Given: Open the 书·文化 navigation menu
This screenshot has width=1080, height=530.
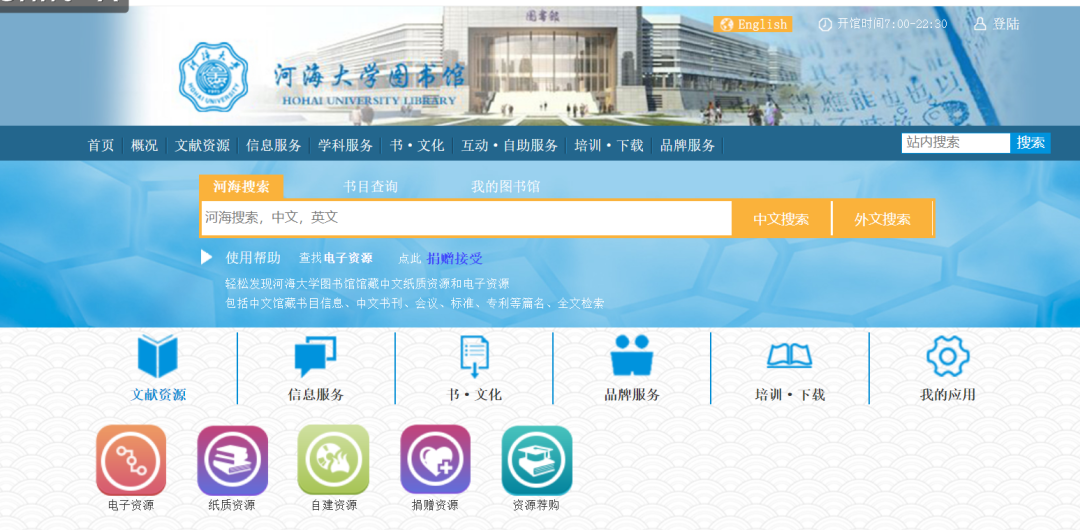Looking at the screenshot, I should 417,145.
